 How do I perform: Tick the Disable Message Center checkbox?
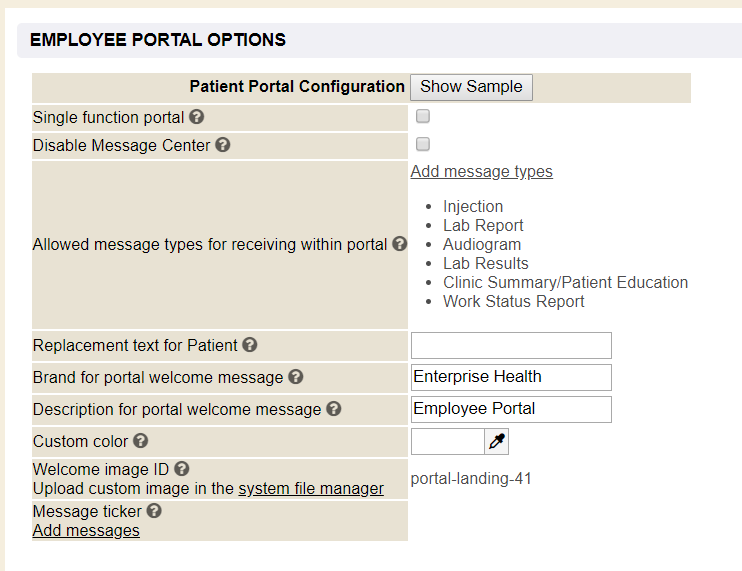point(423,145)
